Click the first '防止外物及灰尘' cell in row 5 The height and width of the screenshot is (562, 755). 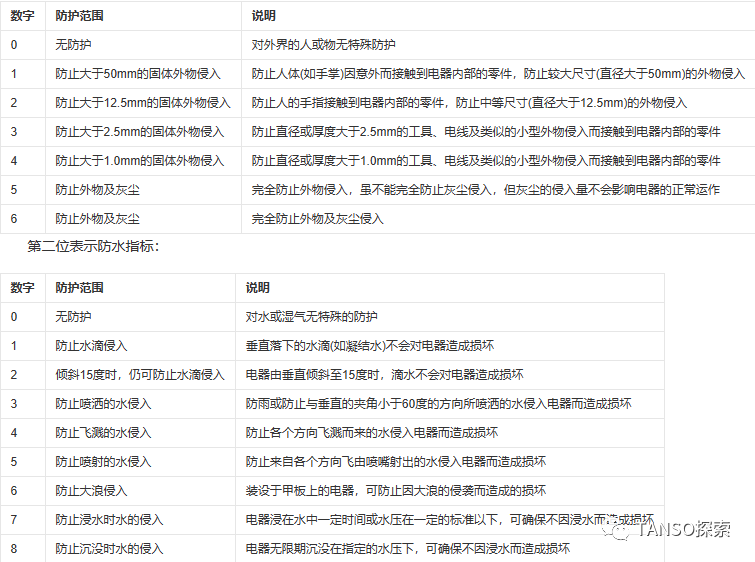(x=97, y=190)
